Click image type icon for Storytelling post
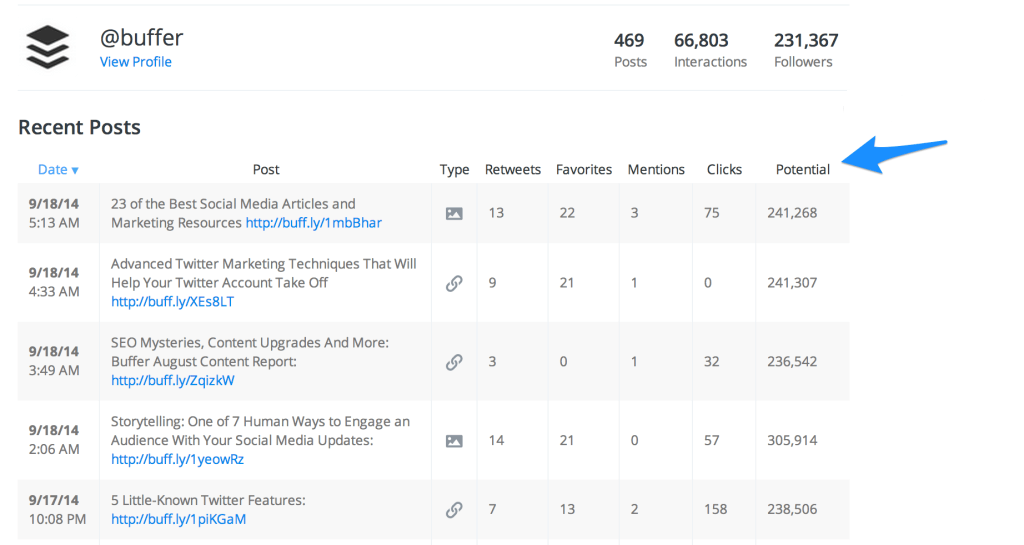This screenshot has height=545, width=1024. point(454,441)
